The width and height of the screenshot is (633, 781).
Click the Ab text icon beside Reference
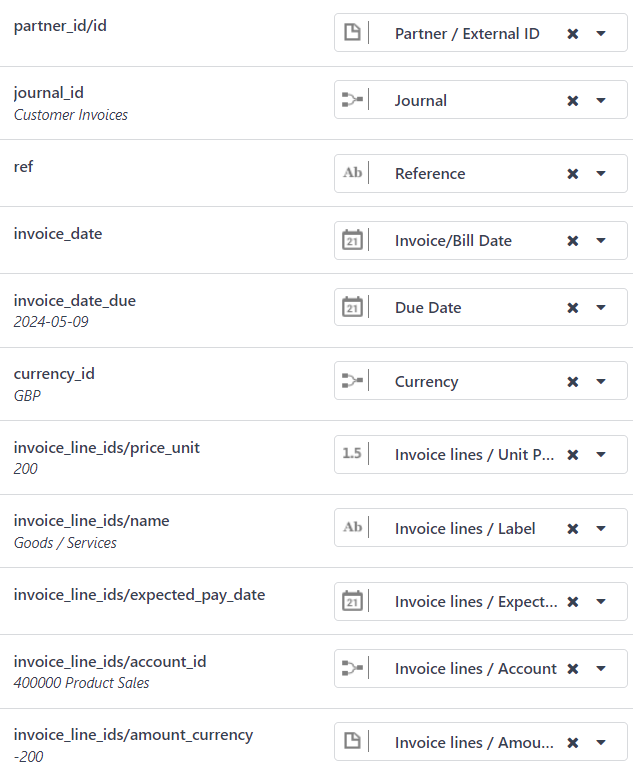[352, 173]
